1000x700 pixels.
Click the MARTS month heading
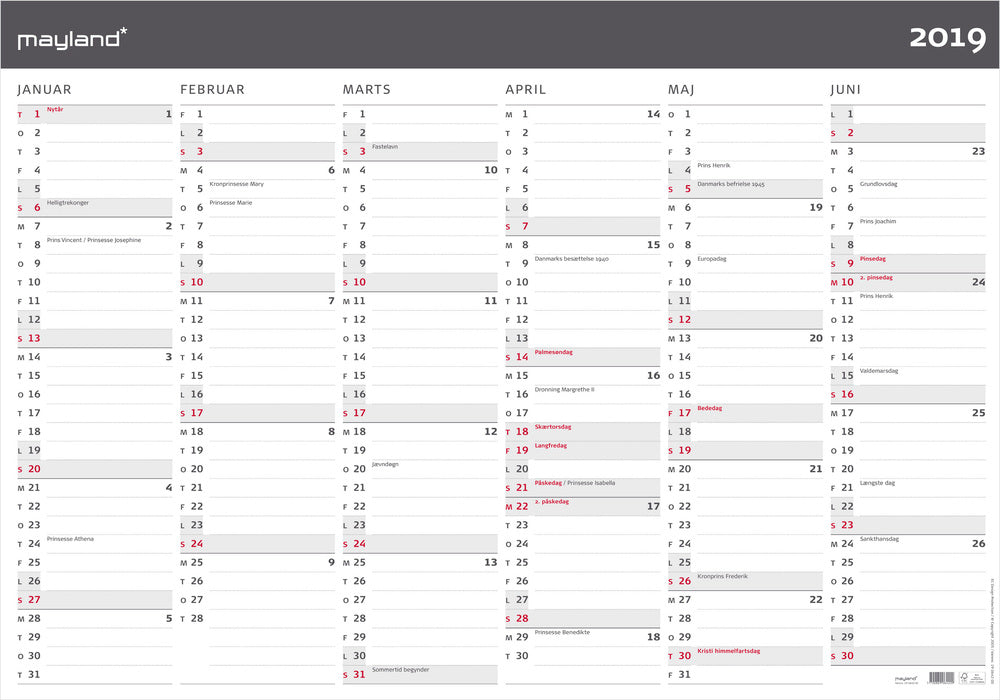tap(367, 90)
